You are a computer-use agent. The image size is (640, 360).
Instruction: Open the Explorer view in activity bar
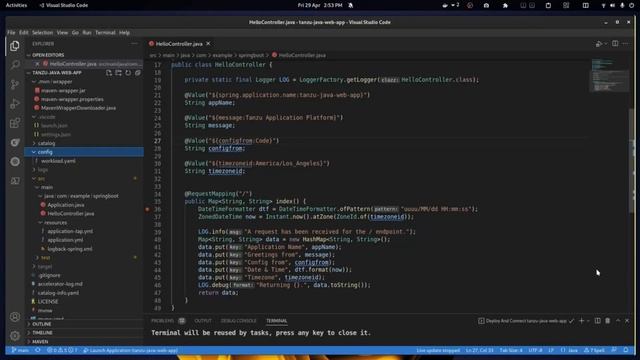(15, 46)
